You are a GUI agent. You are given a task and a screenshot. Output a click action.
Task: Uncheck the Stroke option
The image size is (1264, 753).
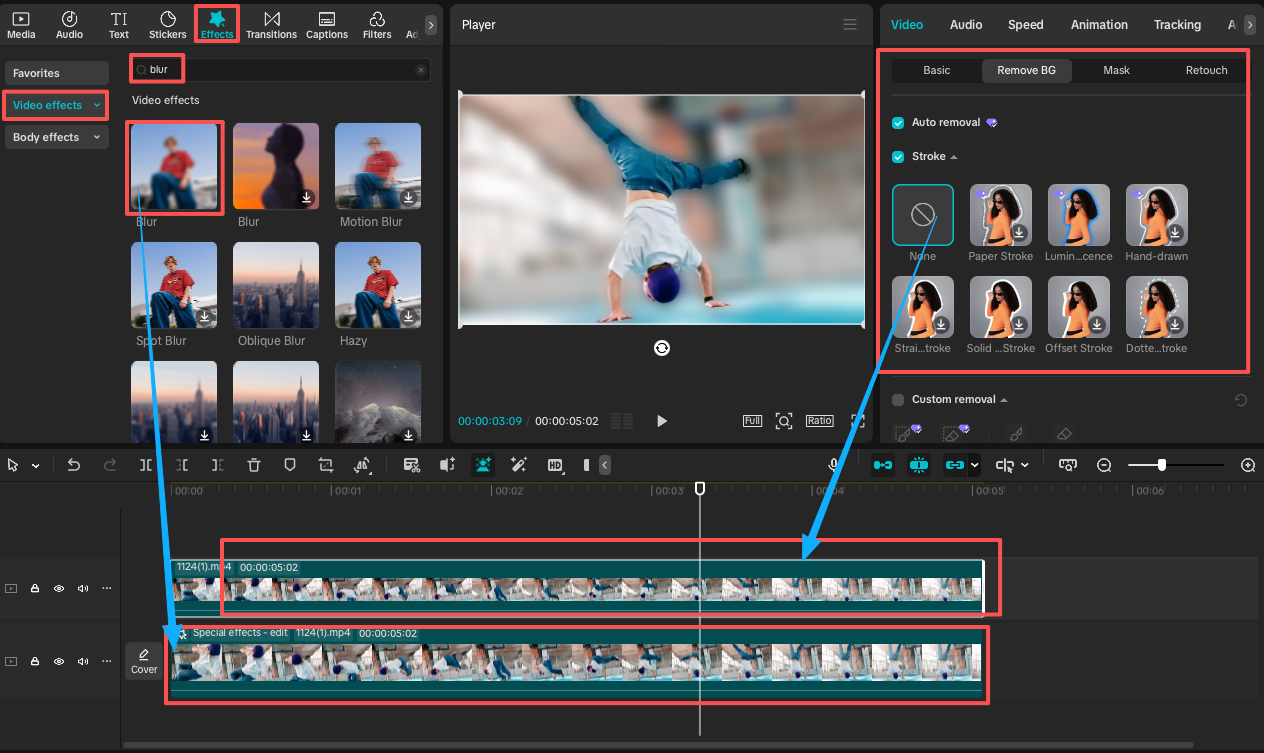897,156
